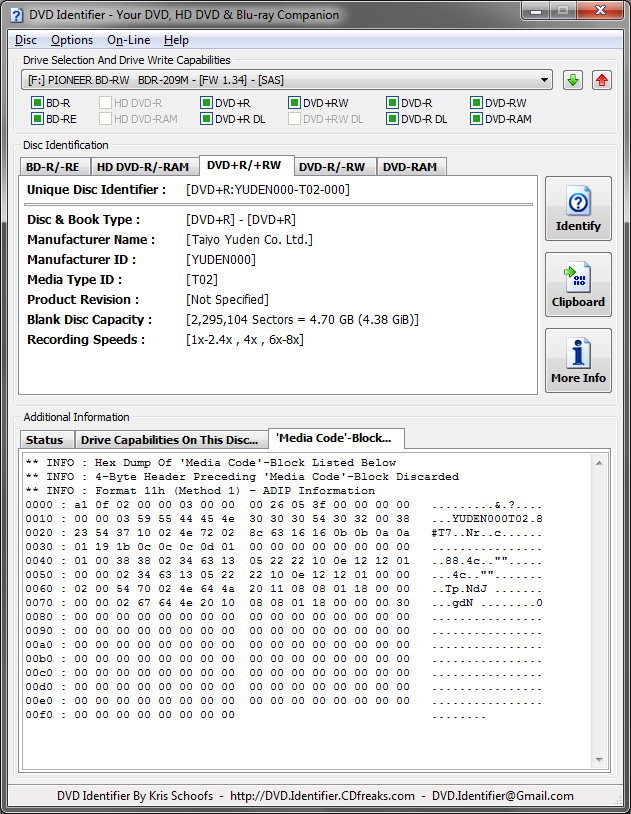Open the On-Line menu

(x=128, y=40)
